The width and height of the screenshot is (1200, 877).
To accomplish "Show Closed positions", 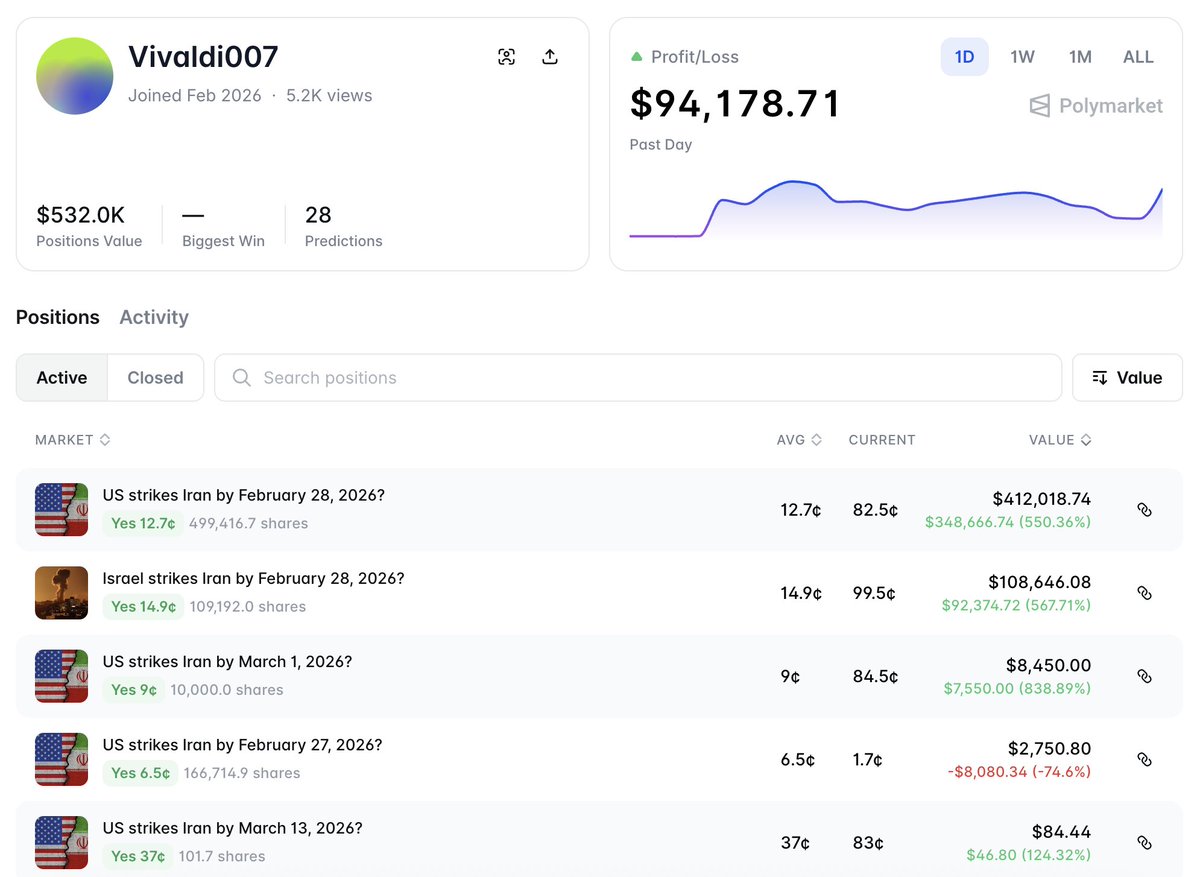I will (x=155, y=378).
